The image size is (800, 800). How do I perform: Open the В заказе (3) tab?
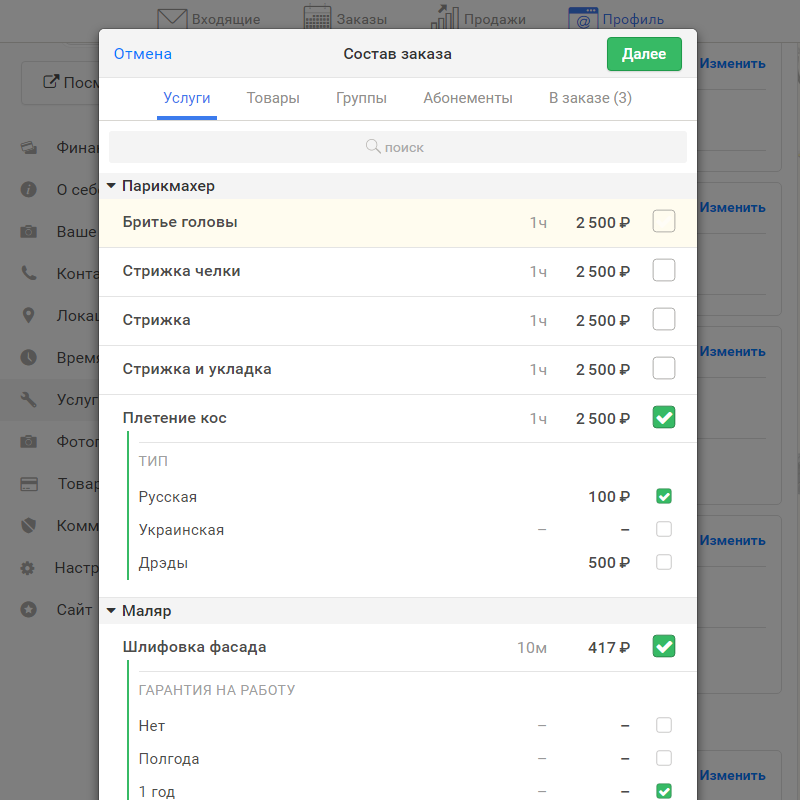(590, 98)
